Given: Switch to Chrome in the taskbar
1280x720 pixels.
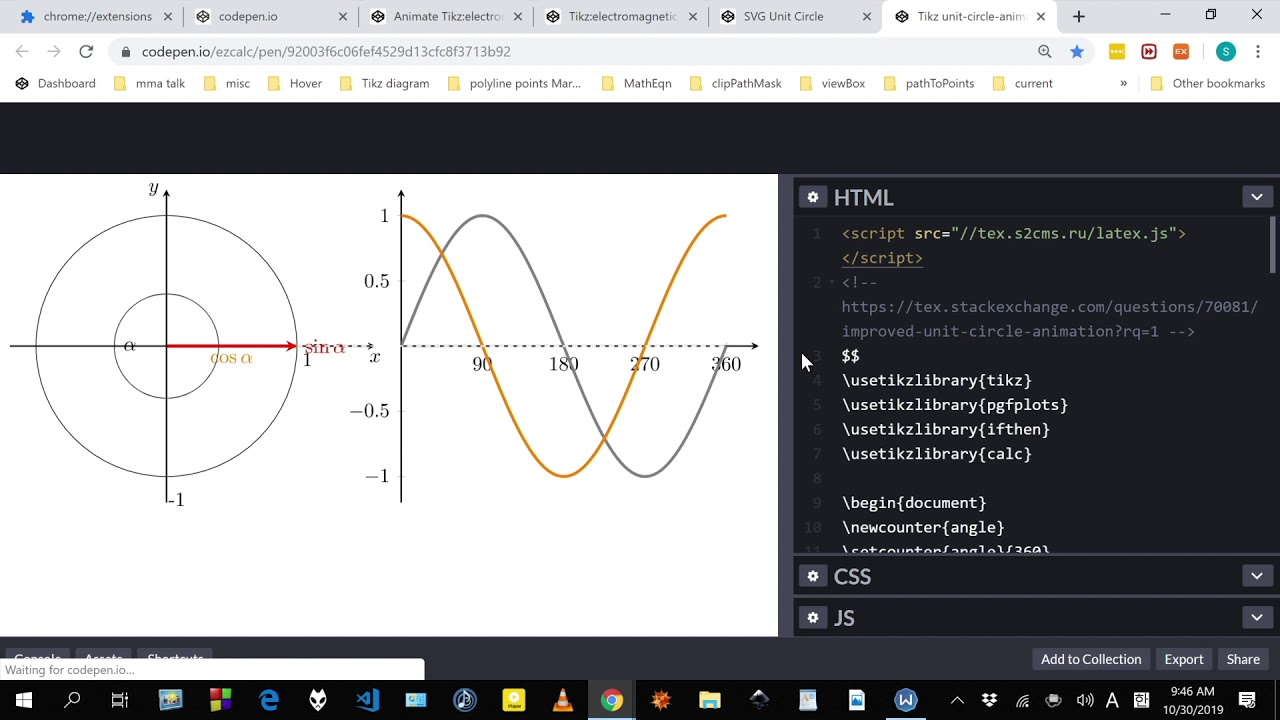Looking at the screenshot, I should coord(611,700).
